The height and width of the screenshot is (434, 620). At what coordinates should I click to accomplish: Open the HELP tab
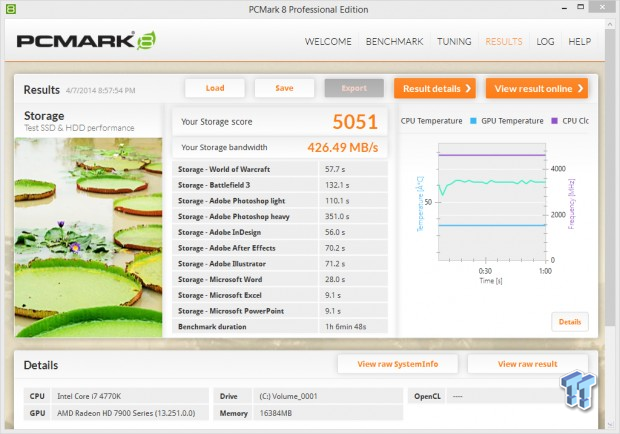click(x=579, y=42)
